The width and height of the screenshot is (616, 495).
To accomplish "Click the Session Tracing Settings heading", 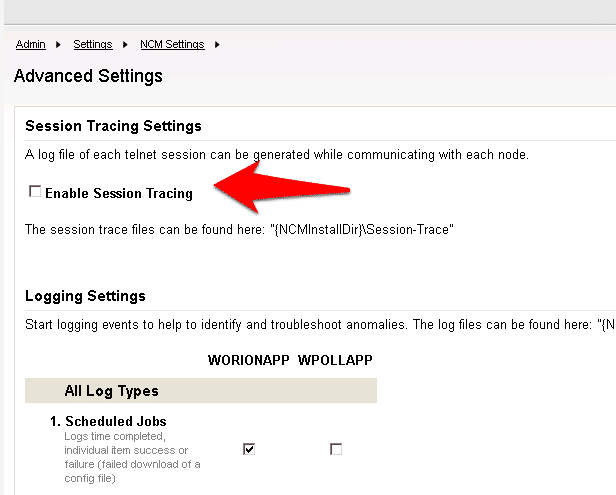I will [113, 126].
